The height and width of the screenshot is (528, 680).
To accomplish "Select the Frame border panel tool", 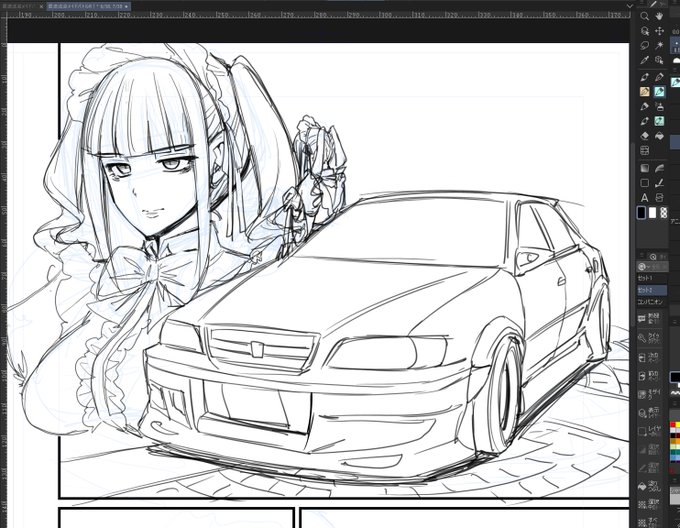I will pyautogui.click(x=644, y=150).
